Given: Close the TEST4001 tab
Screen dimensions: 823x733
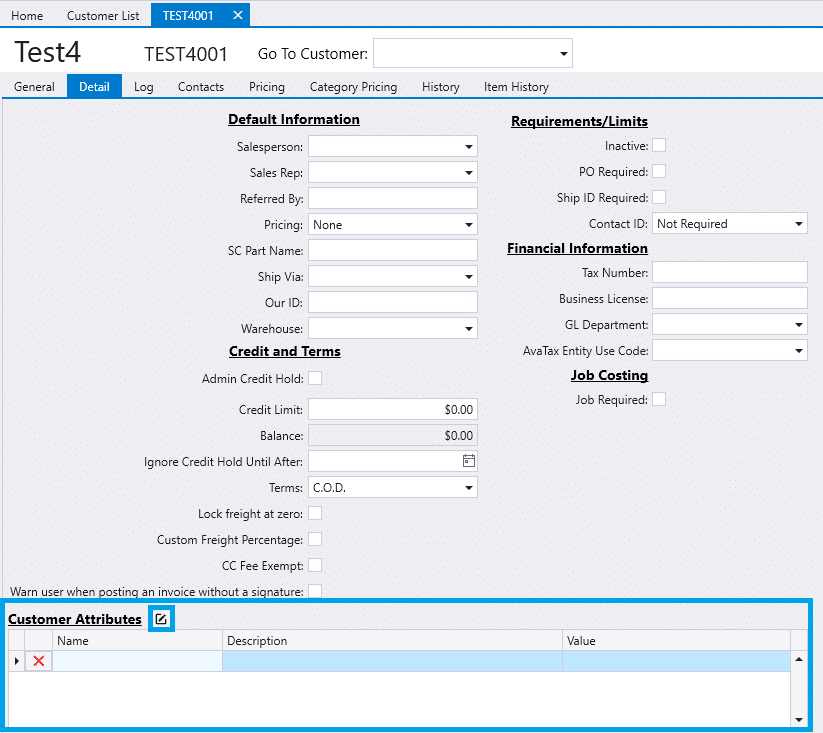Looking at the screenshot, I should (x=237, y=15).
